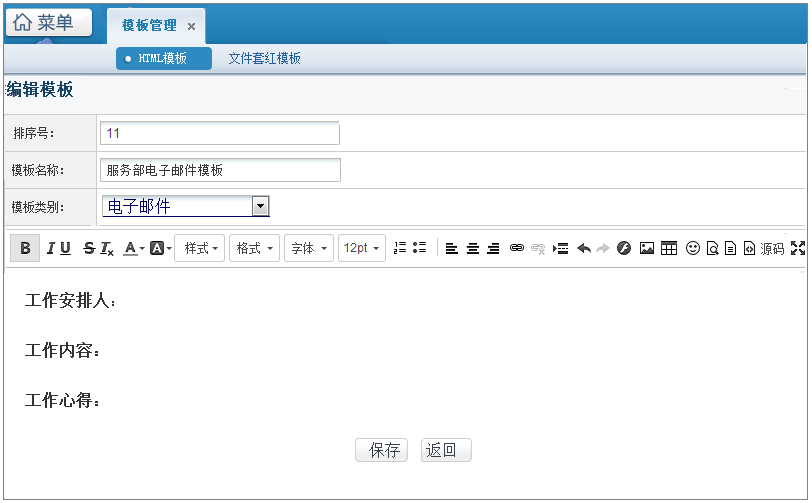Toggle bold formatting in the editor
812x503 pixels.
(x=25, y=248)
